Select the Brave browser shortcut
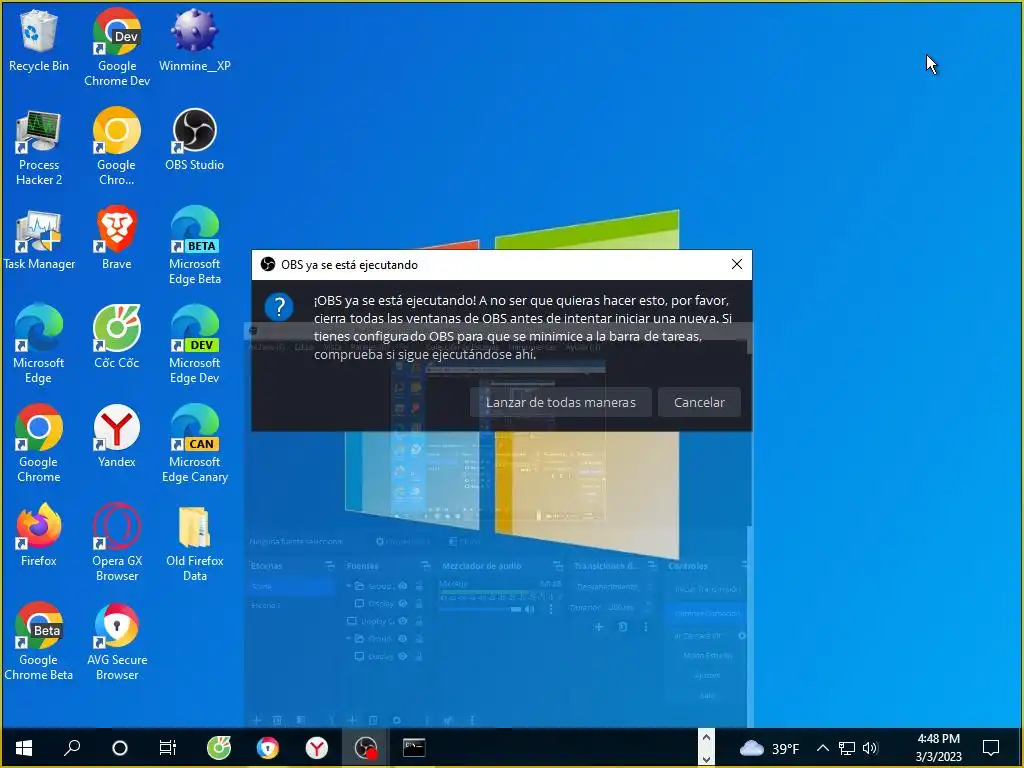Viewport: 1024px width, 768px height. tap(116, 239)
